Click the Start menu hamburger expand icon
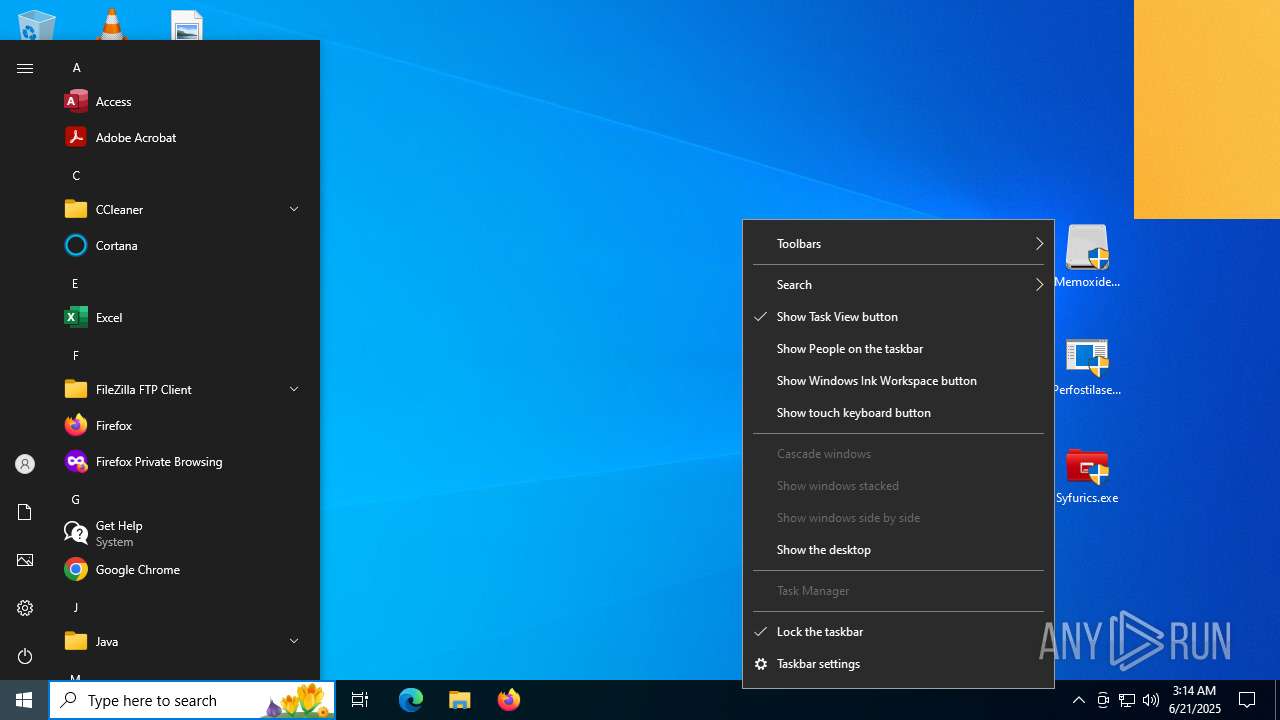Screen dimensions: 1280x720 25,68
